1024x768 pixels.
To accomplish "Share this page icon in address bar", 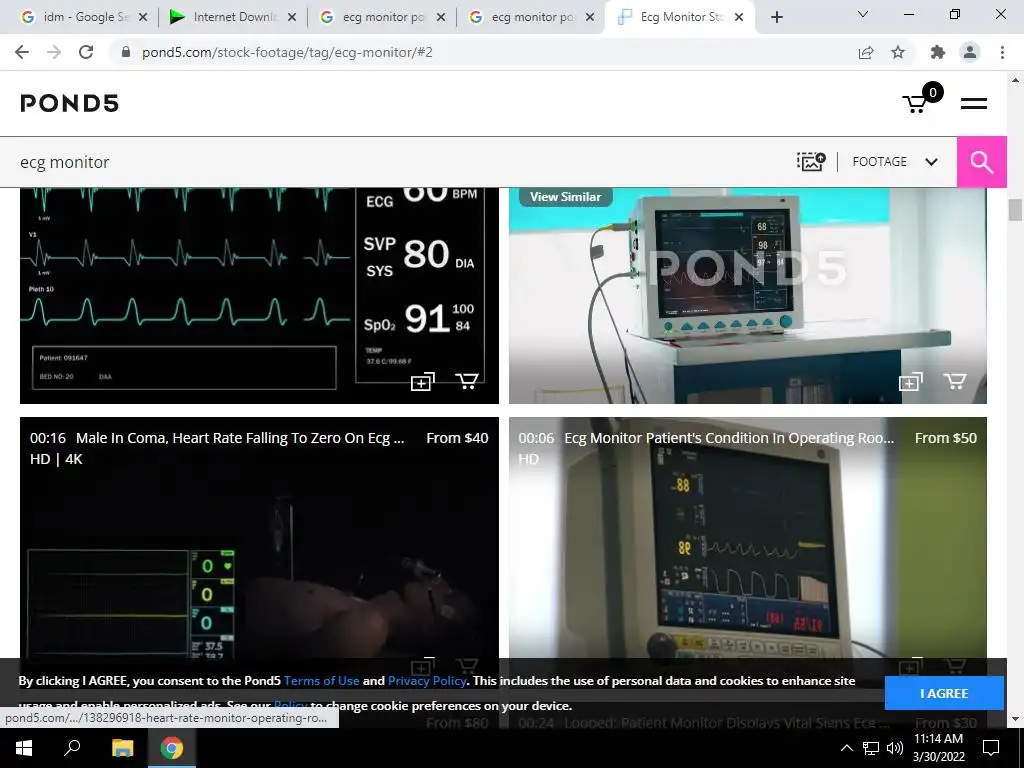I will 866,52.
